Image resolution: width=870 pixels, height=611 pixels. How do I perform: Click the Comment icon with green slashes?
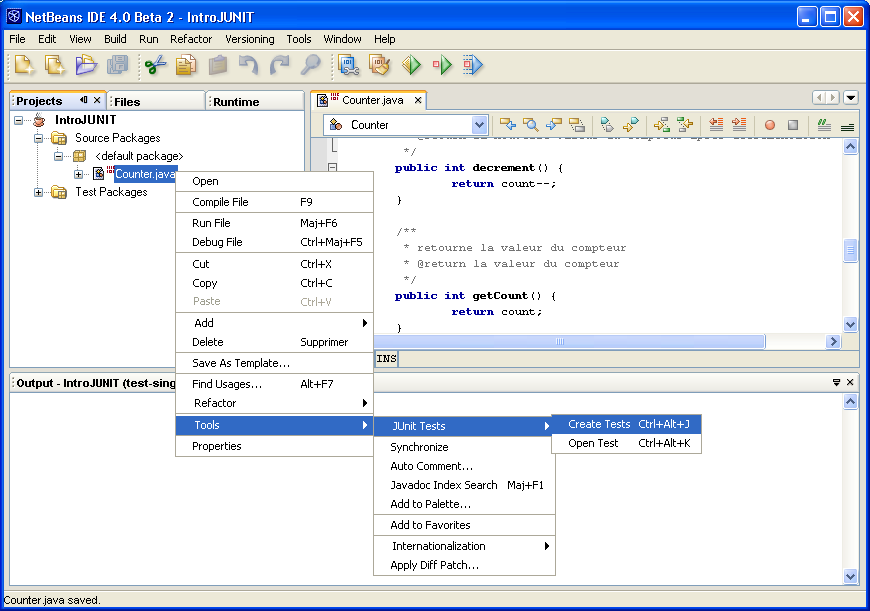[x=824, y=124]
